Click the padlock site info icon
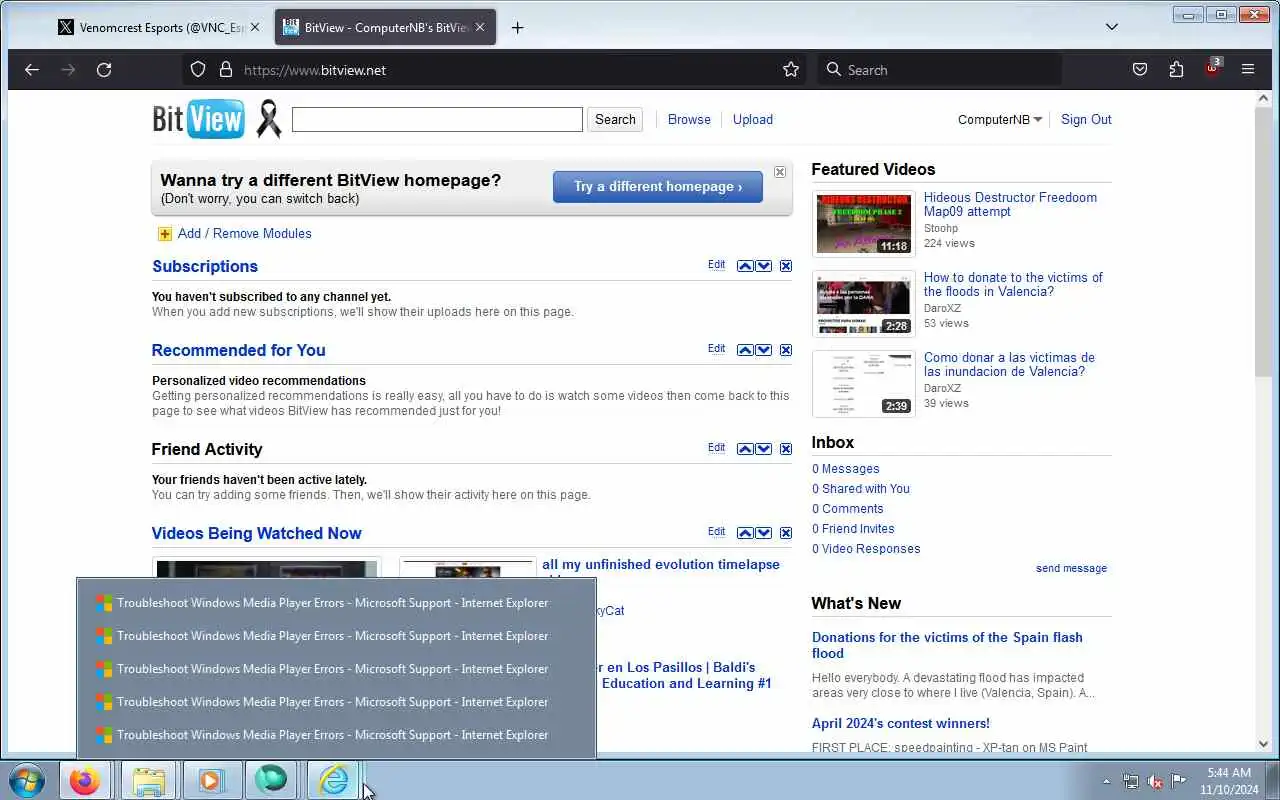Viewport: 1280px width, 800px height. (x=226, y=70)
